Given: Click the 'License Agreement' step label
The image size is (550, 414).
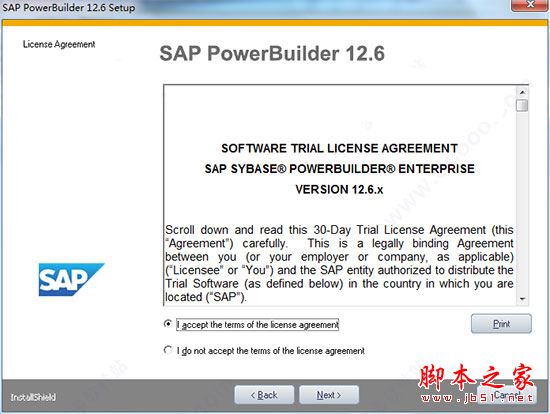Looking at the screenshot, I should tap(59, 44).
